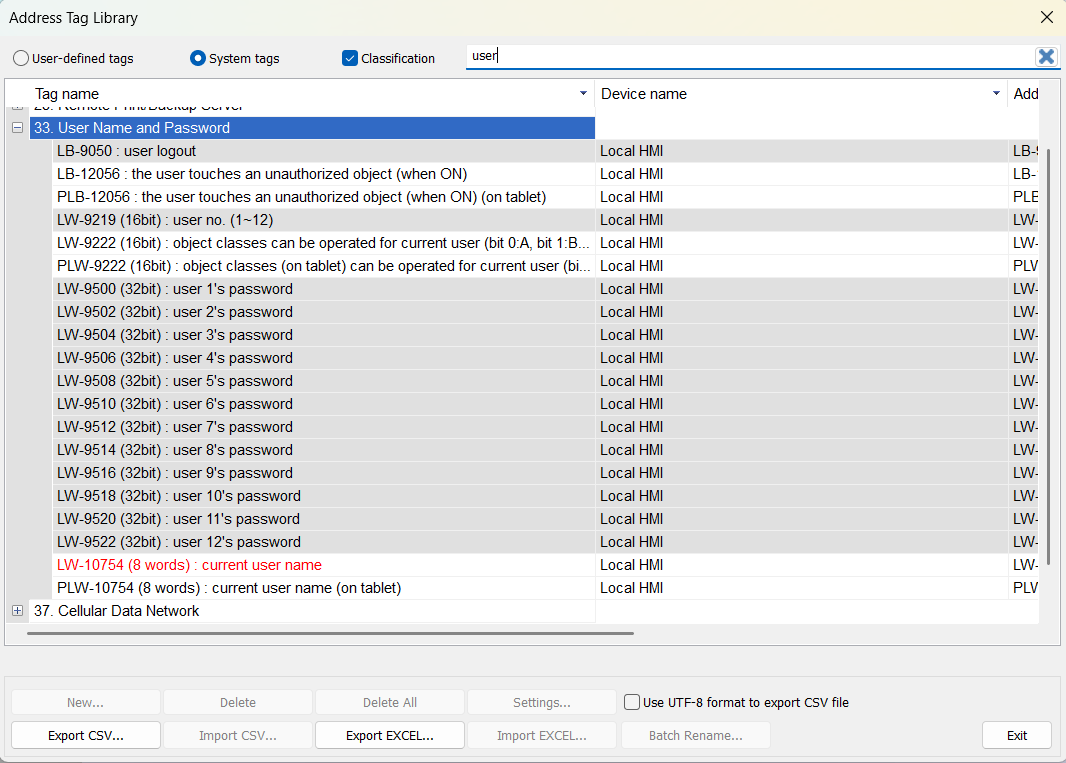Enable UTF-8 format for CSV export

pos(632,702)
